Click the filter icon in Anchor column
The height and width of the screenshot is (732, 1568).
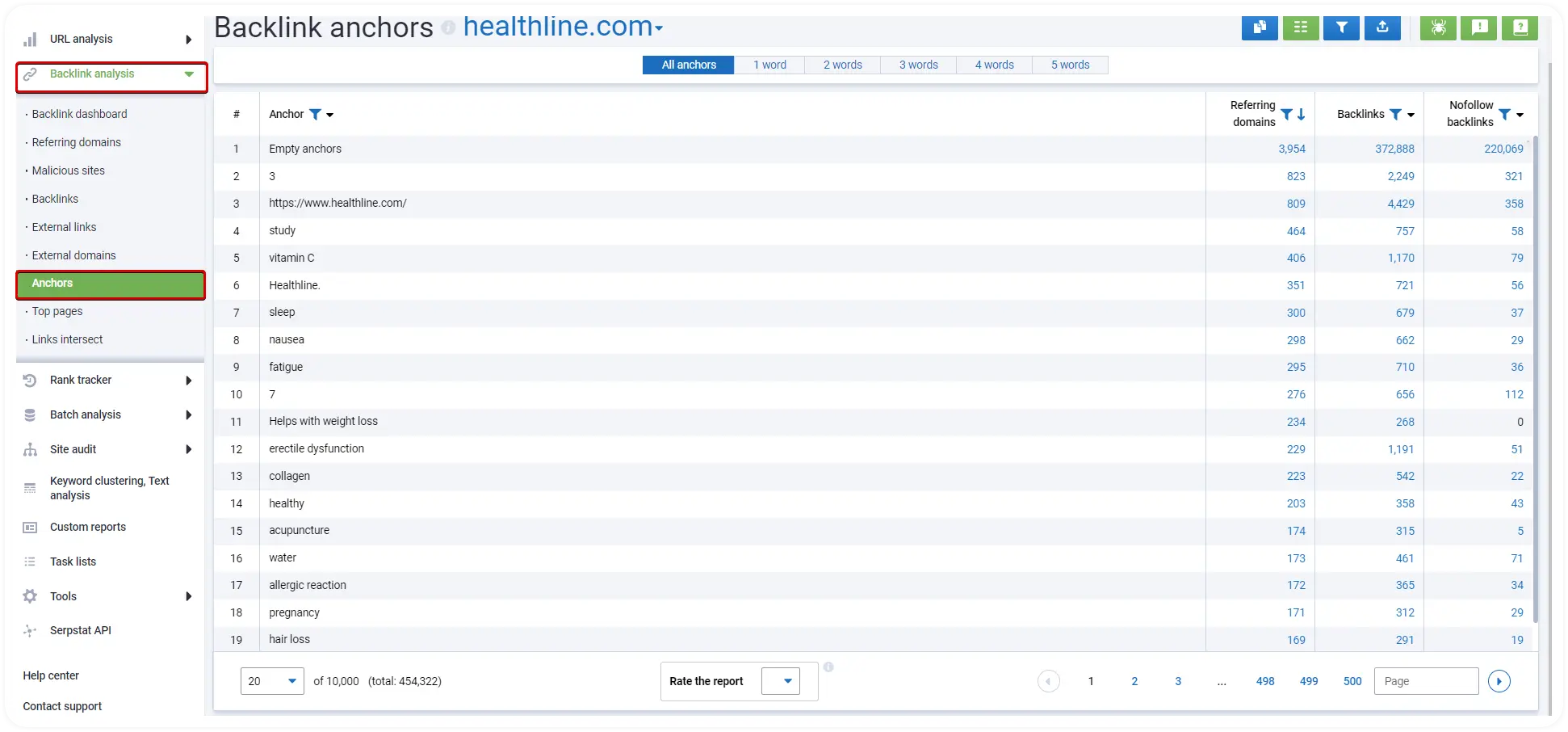tap(316, 115)
